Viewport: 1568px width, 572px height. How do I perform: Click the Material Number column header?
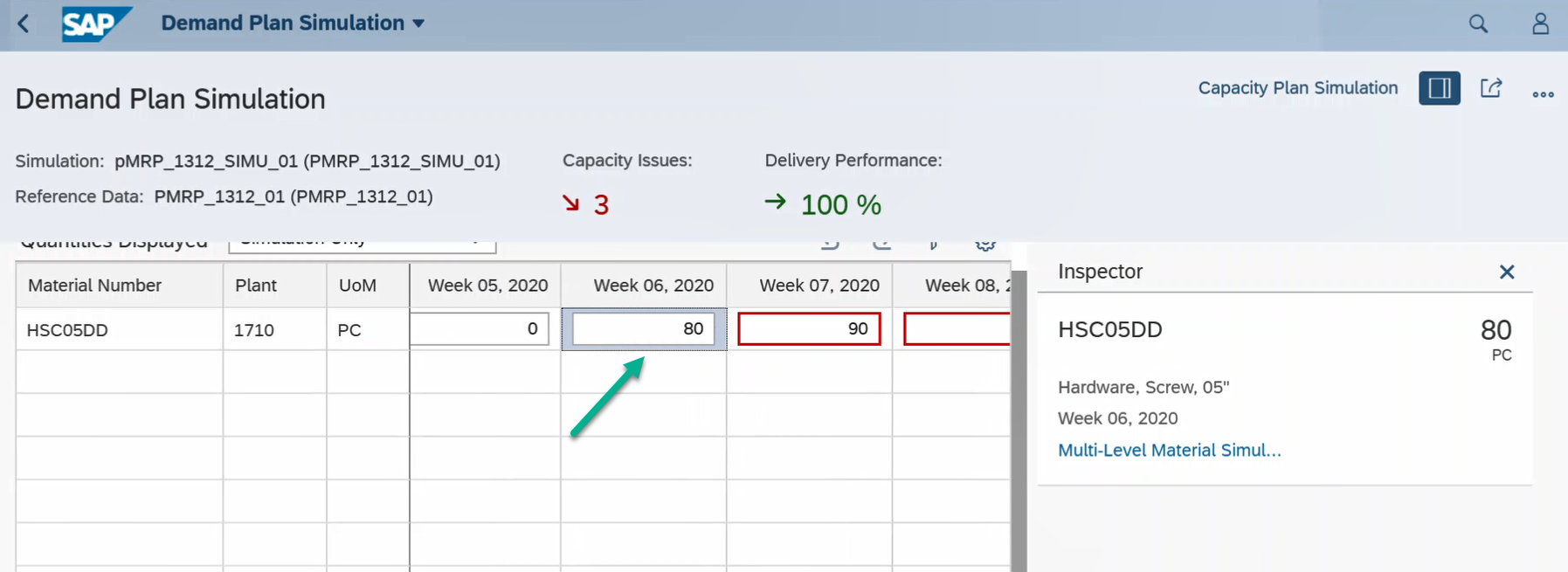point(94,286)
